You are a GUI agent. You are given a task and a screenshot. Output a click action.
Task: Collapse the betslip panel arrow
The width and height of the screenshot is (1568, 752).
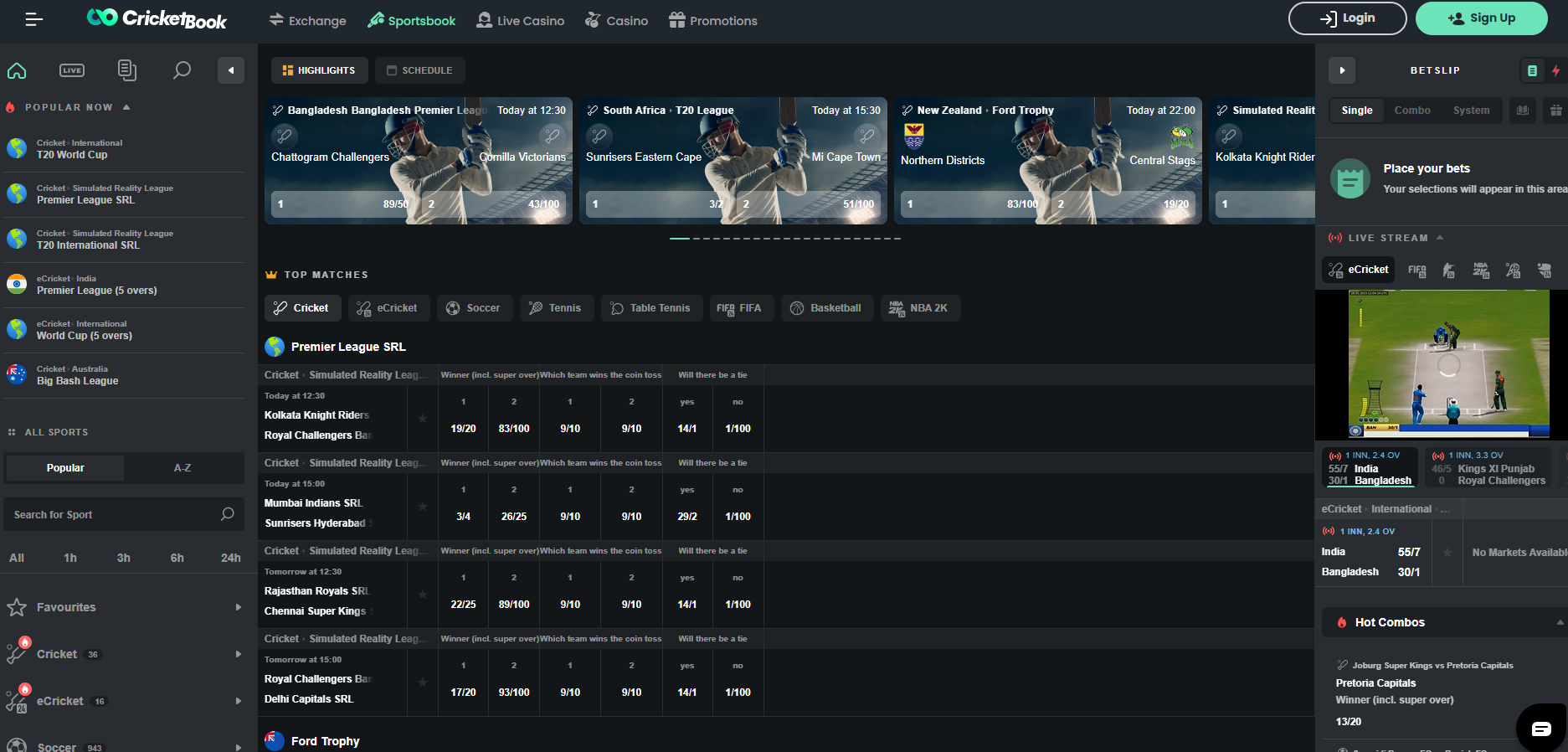point(1342,70)
